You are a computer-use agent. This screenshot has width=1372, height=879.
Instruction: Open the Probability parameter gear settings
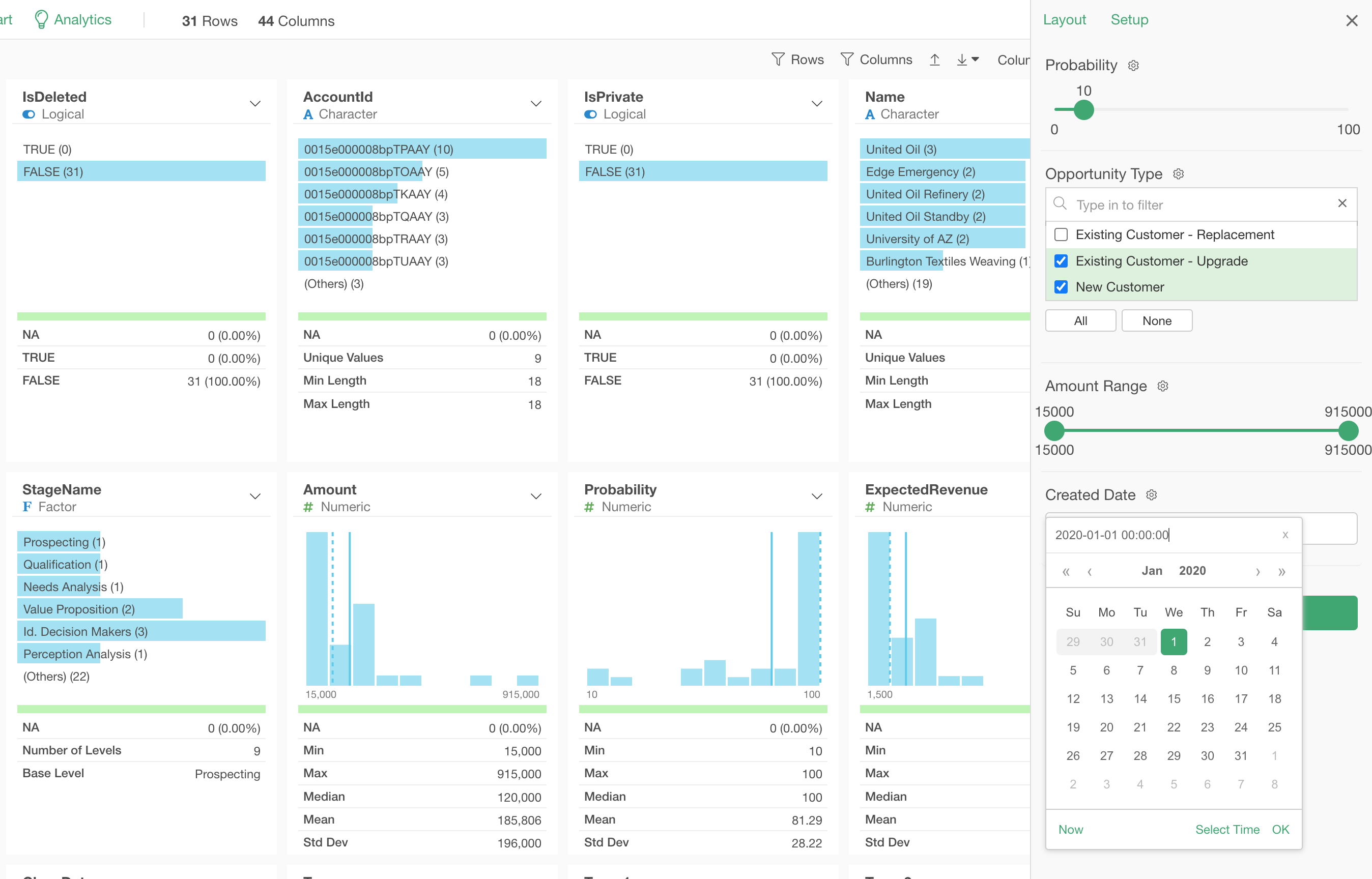click(1133, 66)
